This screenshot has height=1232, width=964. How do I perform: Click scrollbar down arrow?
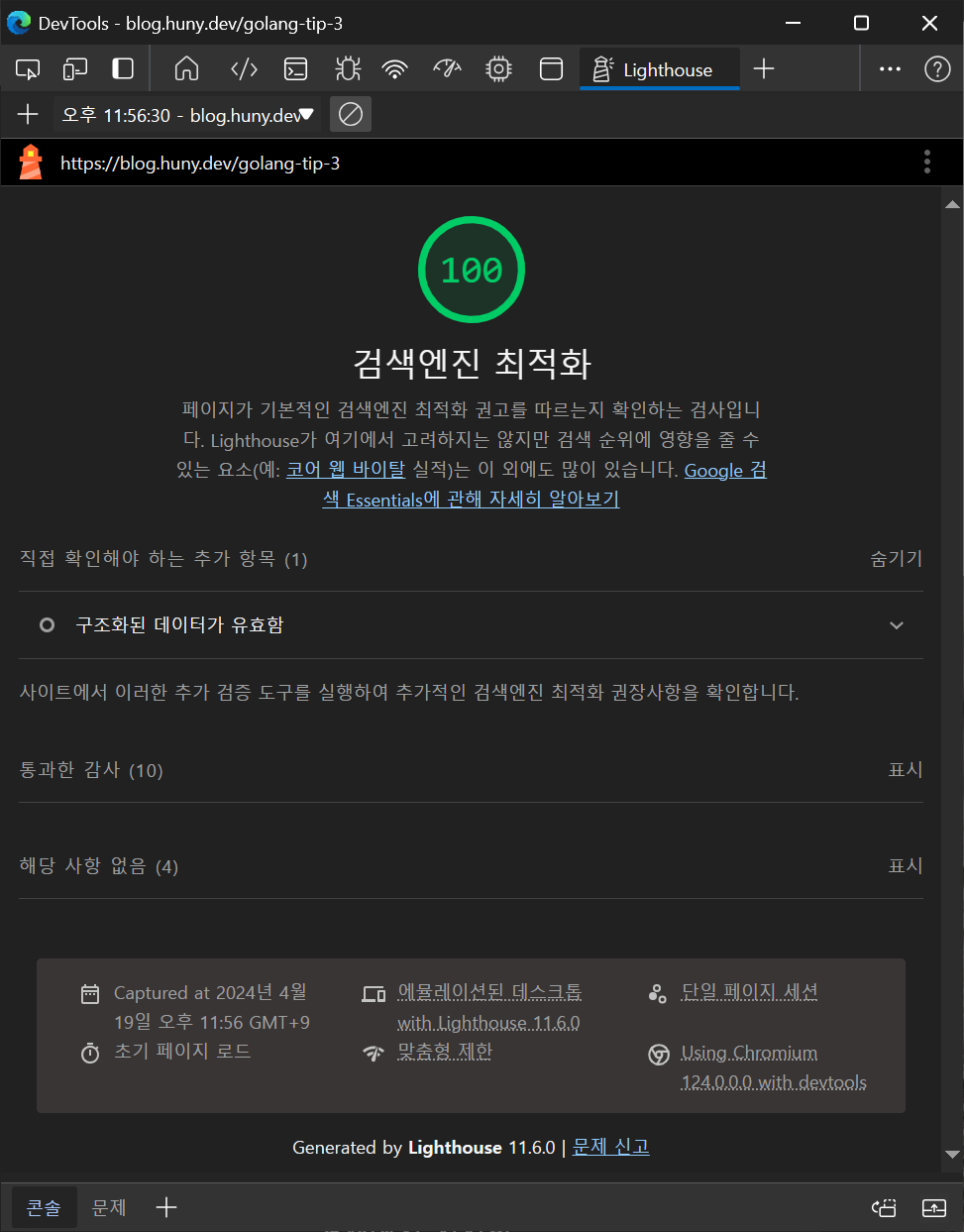click(x=952, y=1155)
